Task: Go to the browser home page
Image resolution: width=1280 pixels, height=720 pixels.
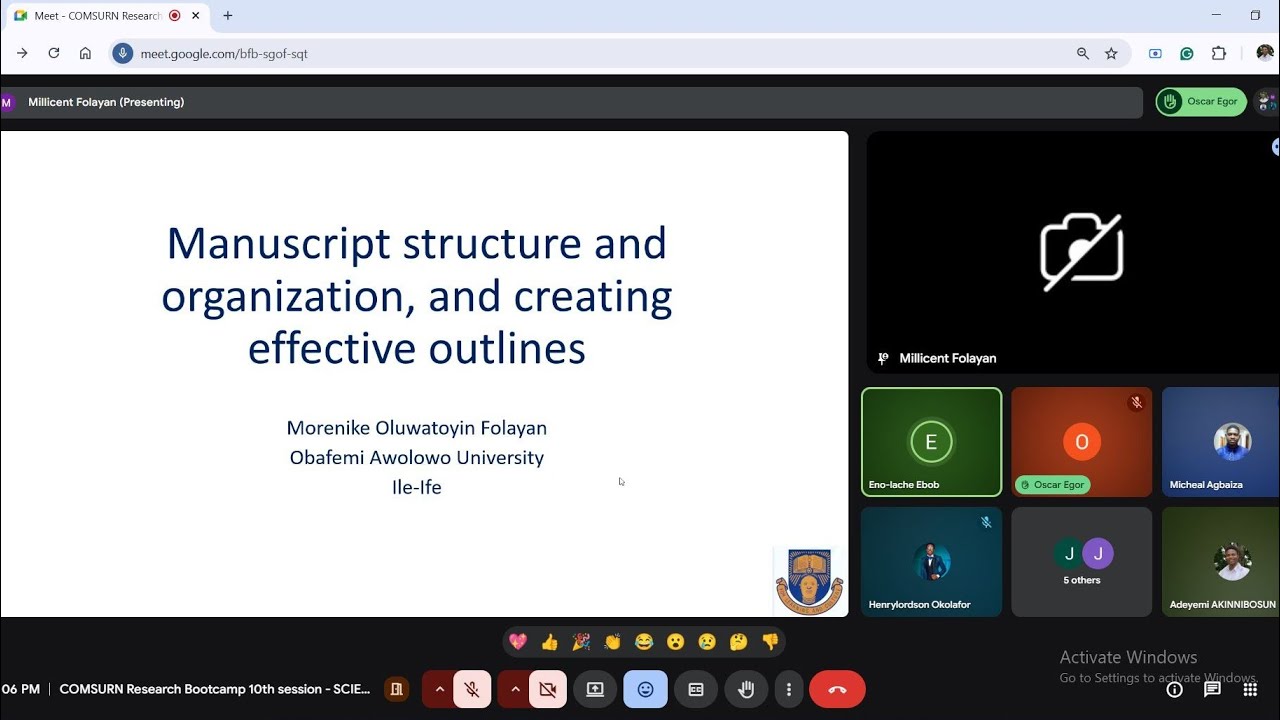Action: pyautogui.click(x=85, y=53)
